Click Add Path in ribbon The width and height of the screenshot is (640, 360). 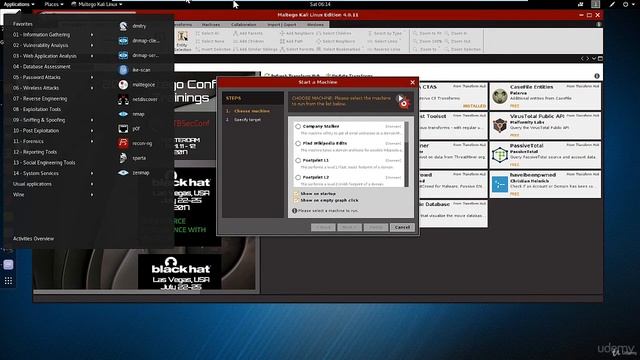pyautogui.click(x=291, y=41)
